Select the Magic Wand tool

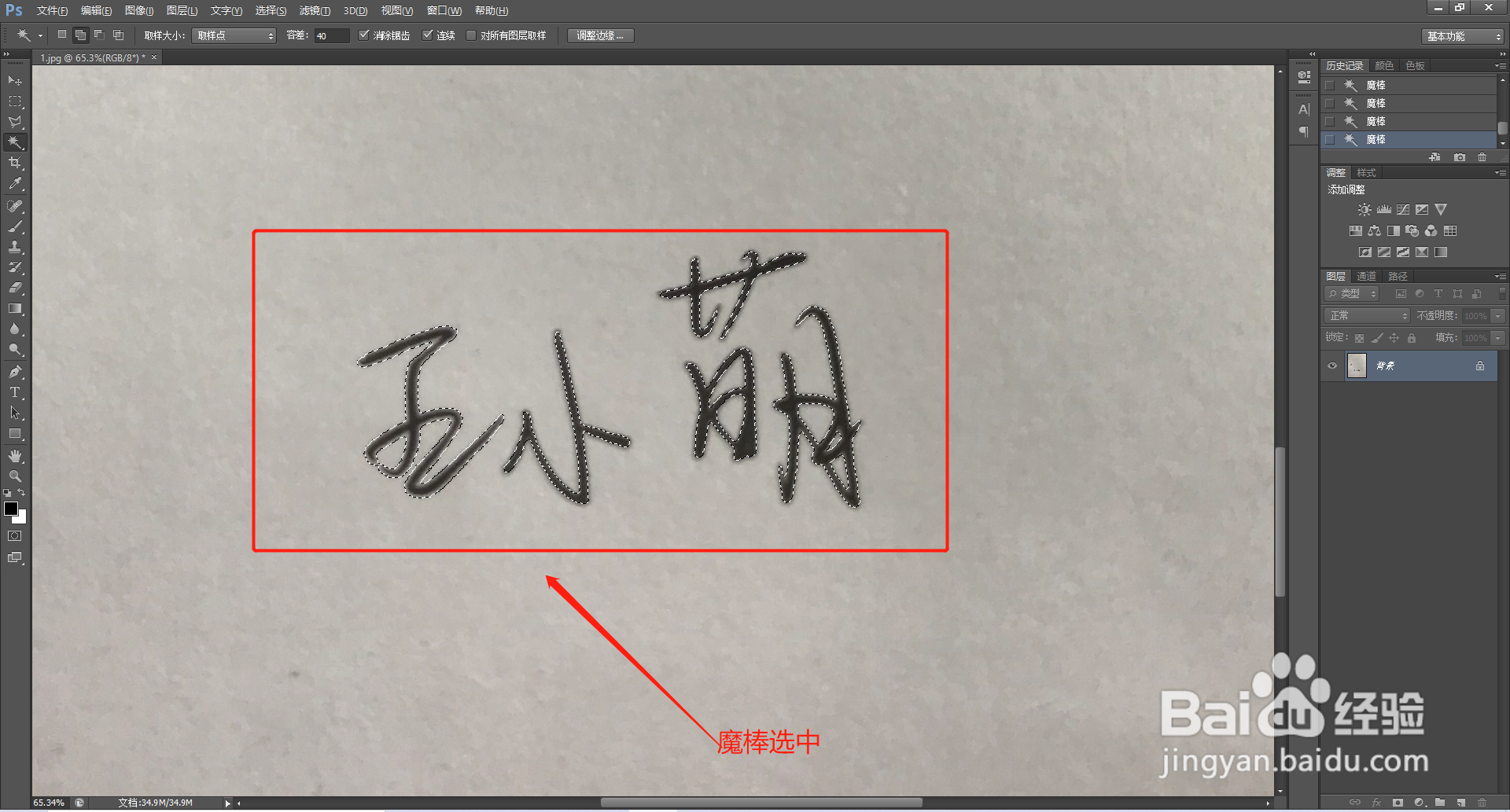15,142
